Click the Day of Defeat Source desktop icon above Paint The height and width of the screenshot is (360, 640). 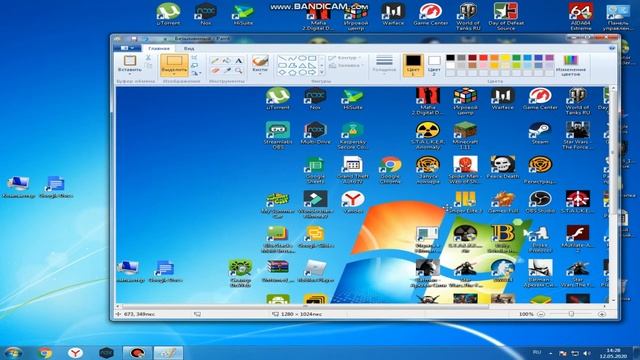coord(506,16)
